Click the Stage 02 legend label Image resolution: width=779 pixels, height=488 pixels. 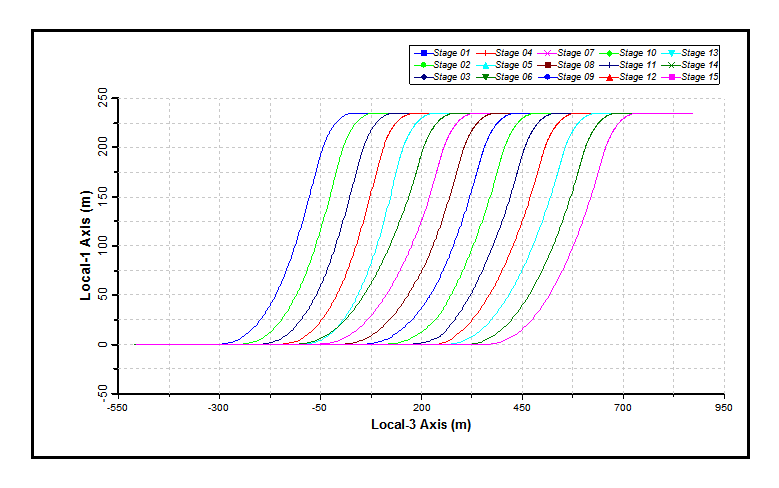pyautogui.click(x=452, y=64)
